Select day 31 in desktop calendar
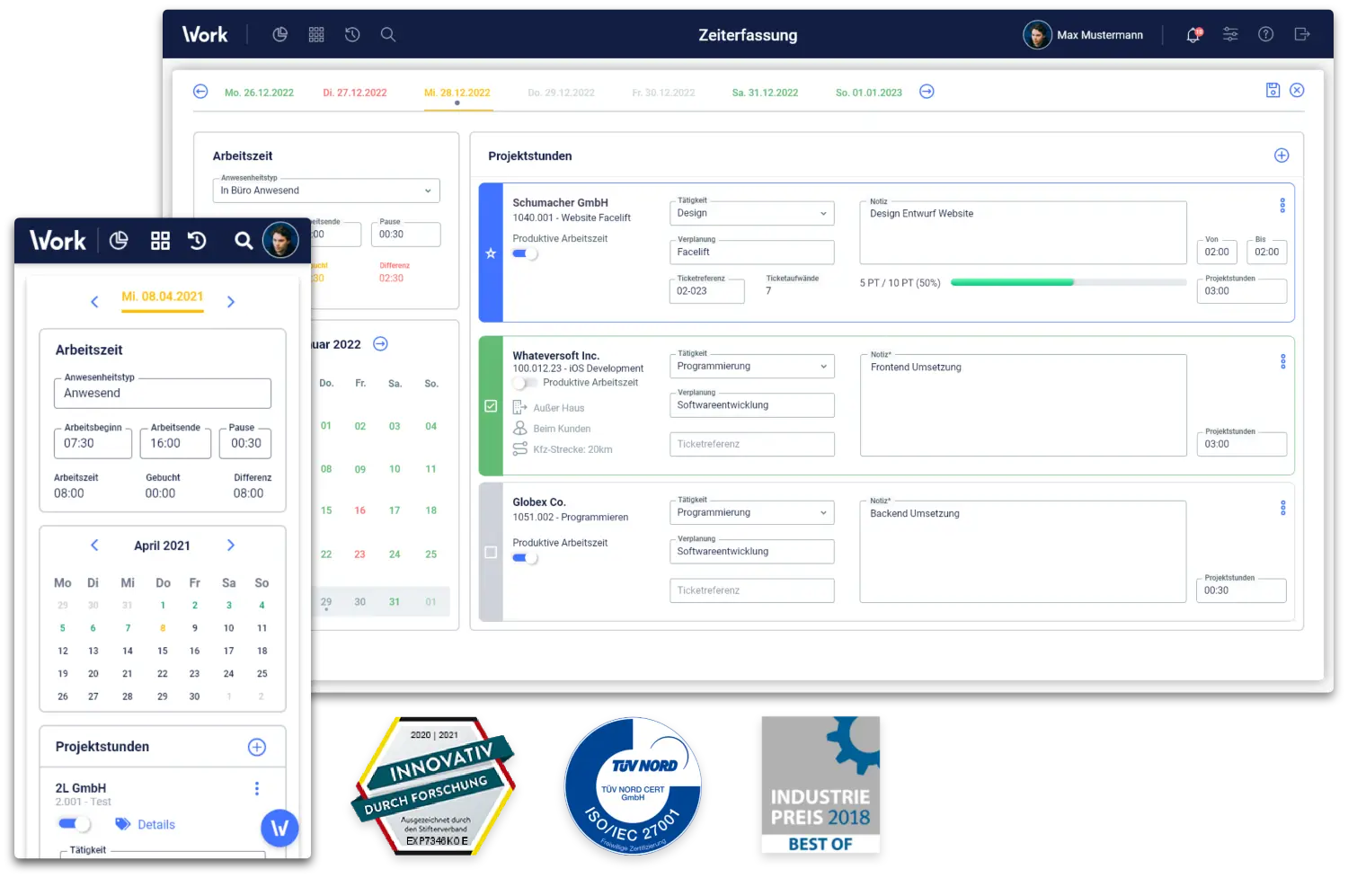The height and width of the screenshot is (896, 1348). (395, 602)
